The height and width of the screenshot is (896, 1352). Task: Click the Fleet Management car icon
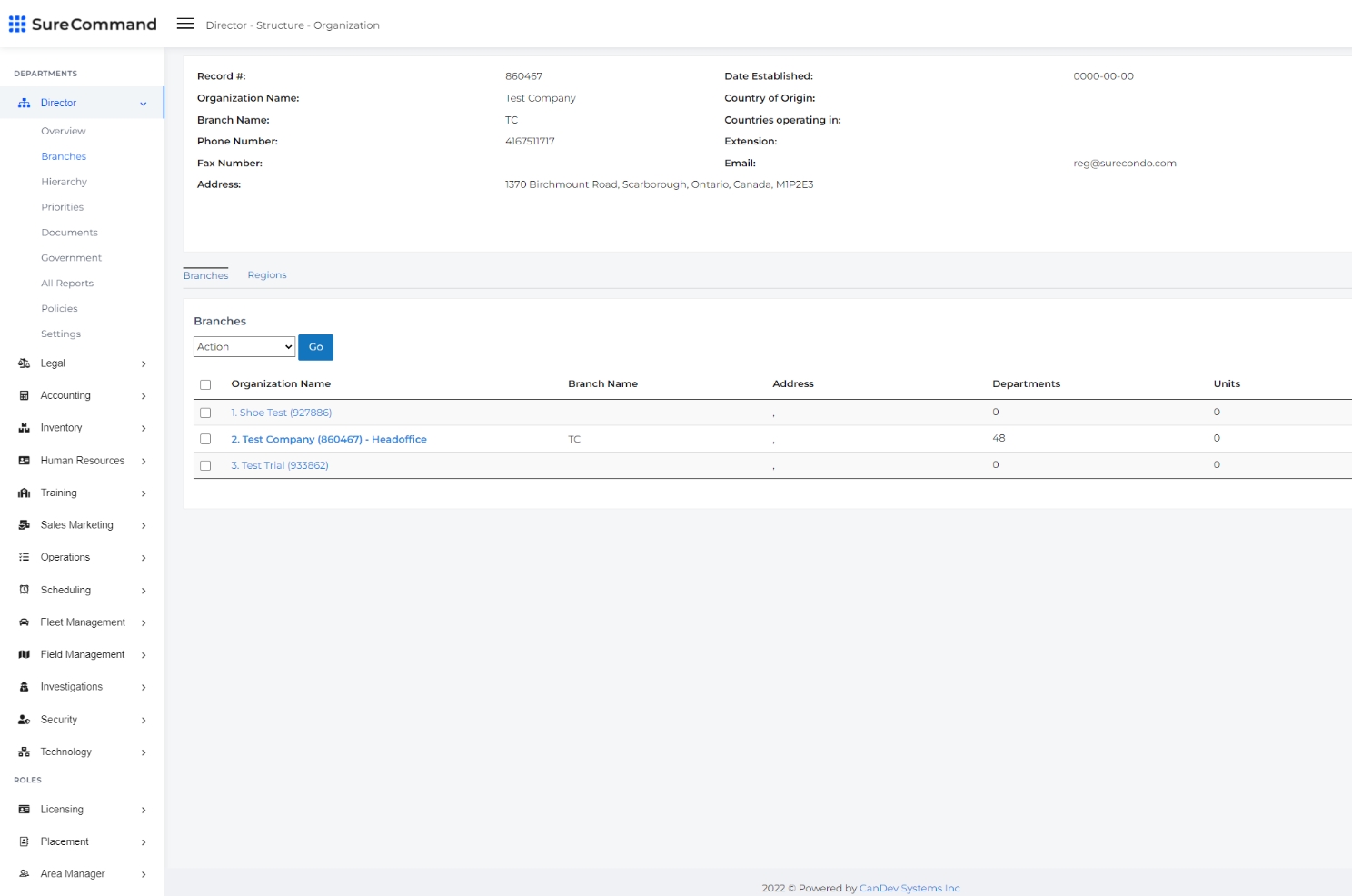[25, 622]
